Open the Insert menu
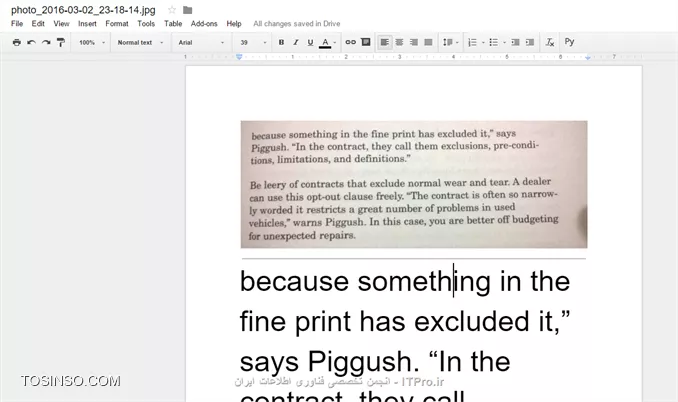This screenshot has height=402, width=678. point(87,24)
